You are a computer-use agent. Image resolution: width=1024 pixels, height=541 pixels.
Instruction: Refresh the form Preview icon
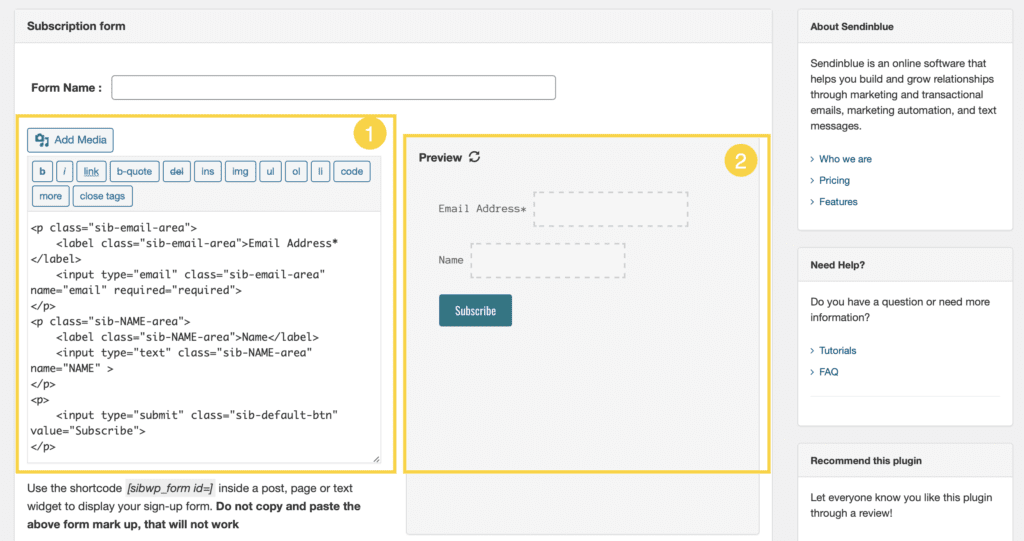[x=475, y=157]
